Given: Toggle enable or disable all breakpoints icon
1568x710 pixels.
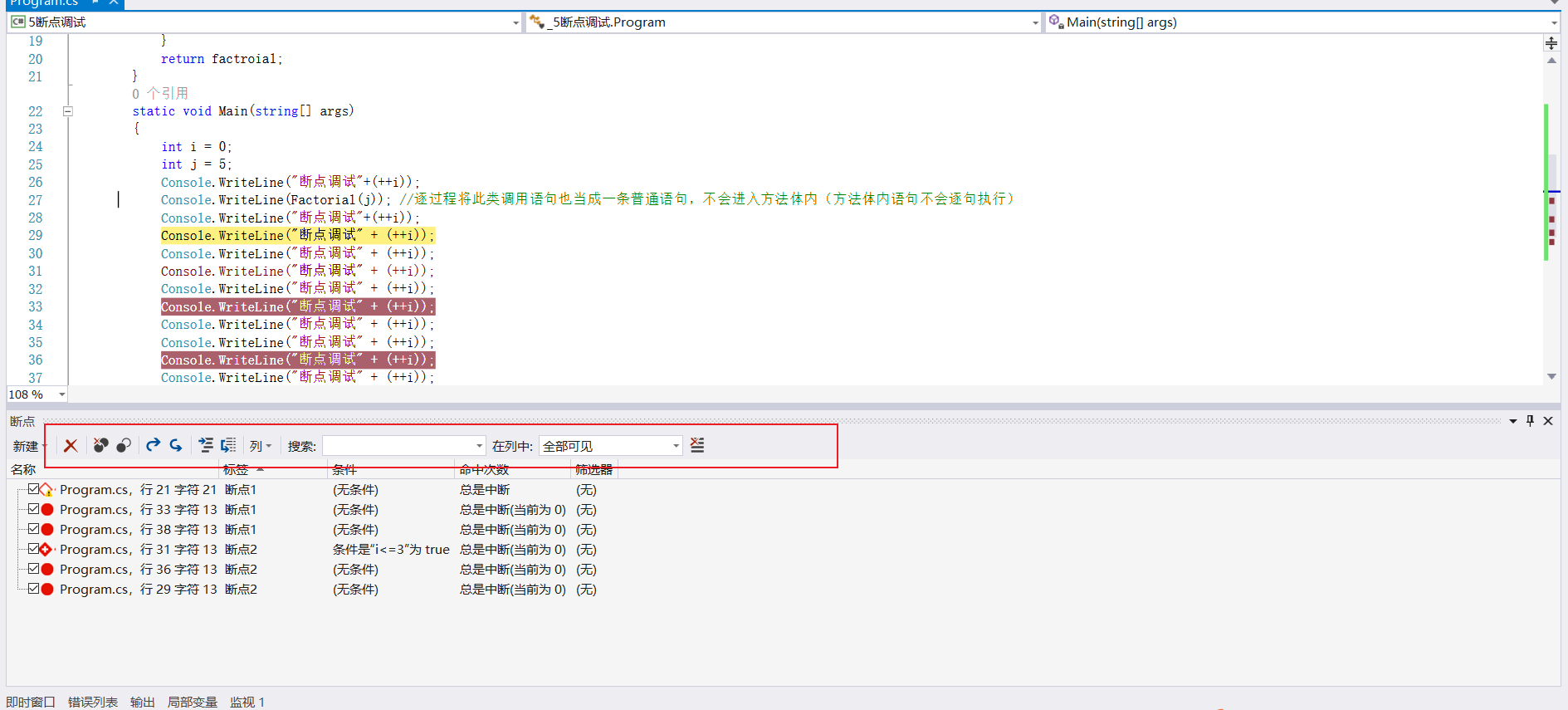Looking at the screenshot, I should [x=124, y=446].
